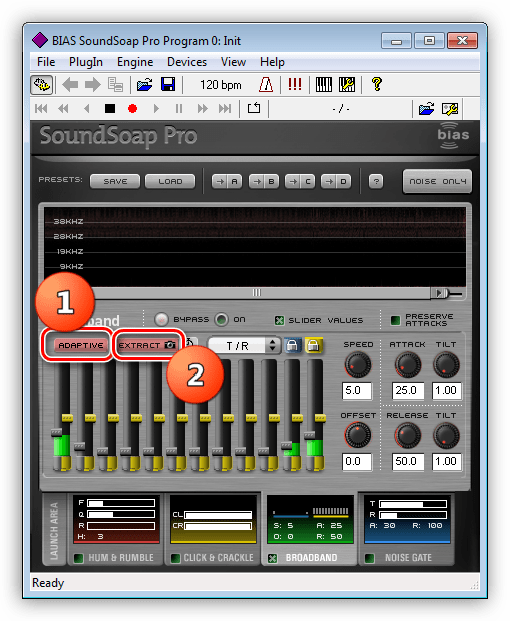This screenshot has height=621, width=510.
Task: Click the SPEED knob
Action: coord(358,365)
